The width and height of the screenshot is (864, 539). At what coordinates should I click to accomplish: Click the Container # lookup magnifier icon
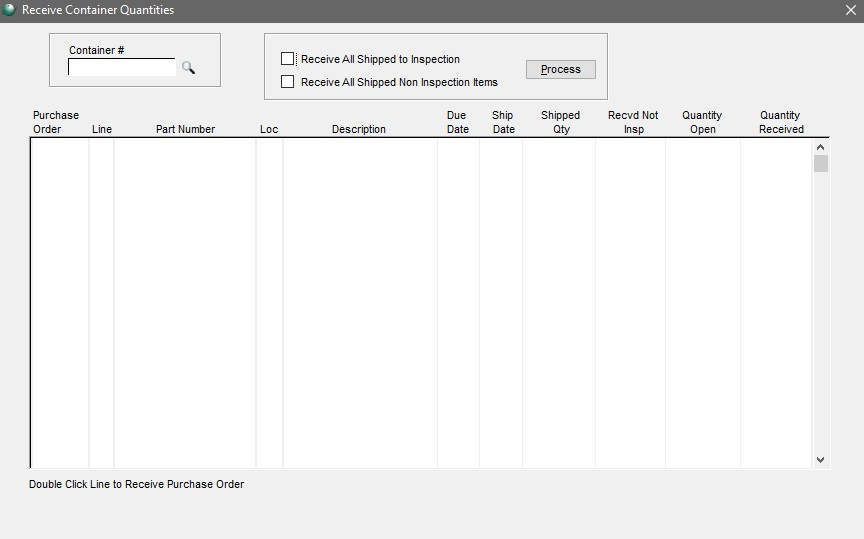[x=188, y=68]
